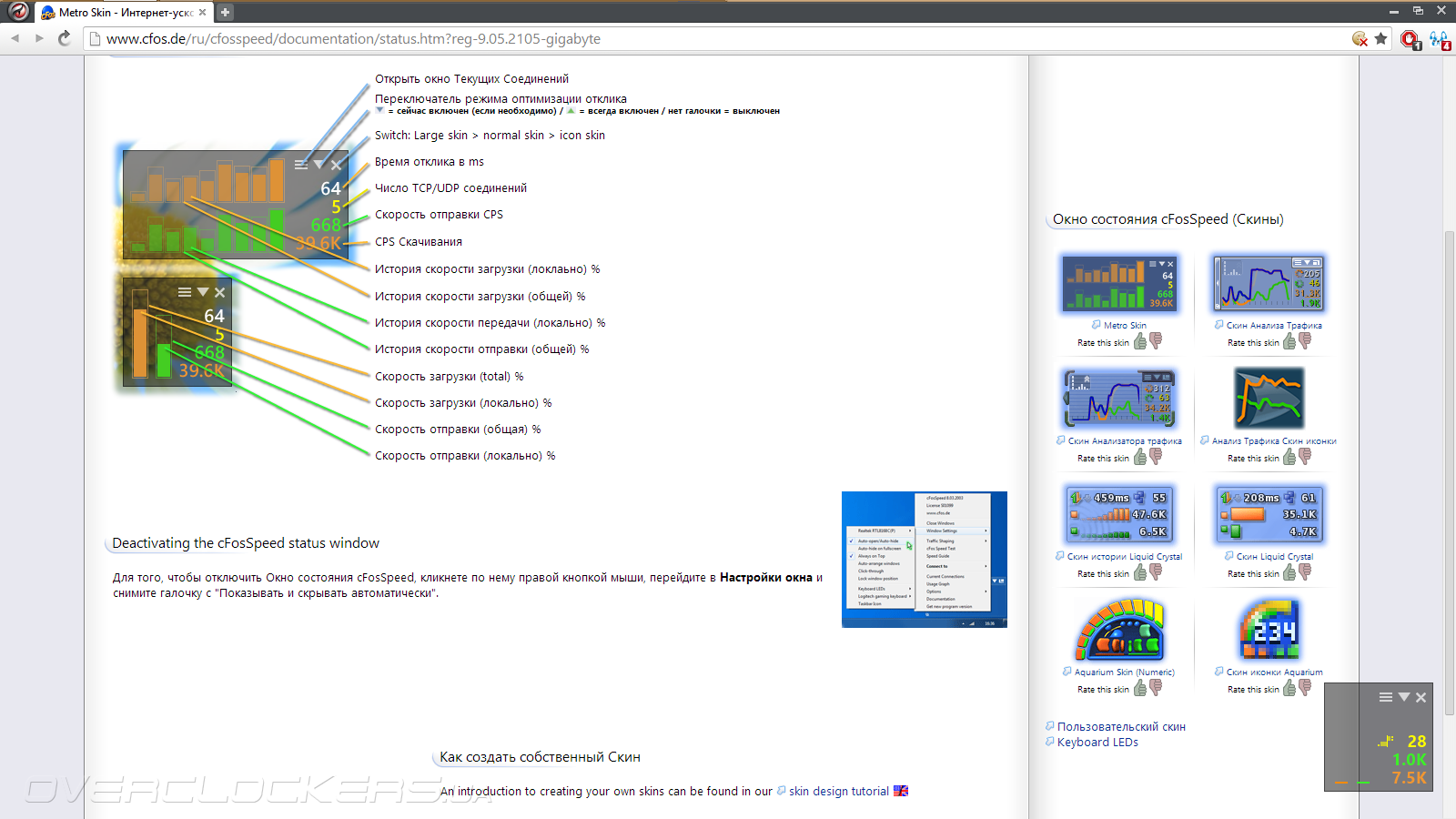
Task: Click the English flag beside skin design tutorial
Action: (901, 791)
